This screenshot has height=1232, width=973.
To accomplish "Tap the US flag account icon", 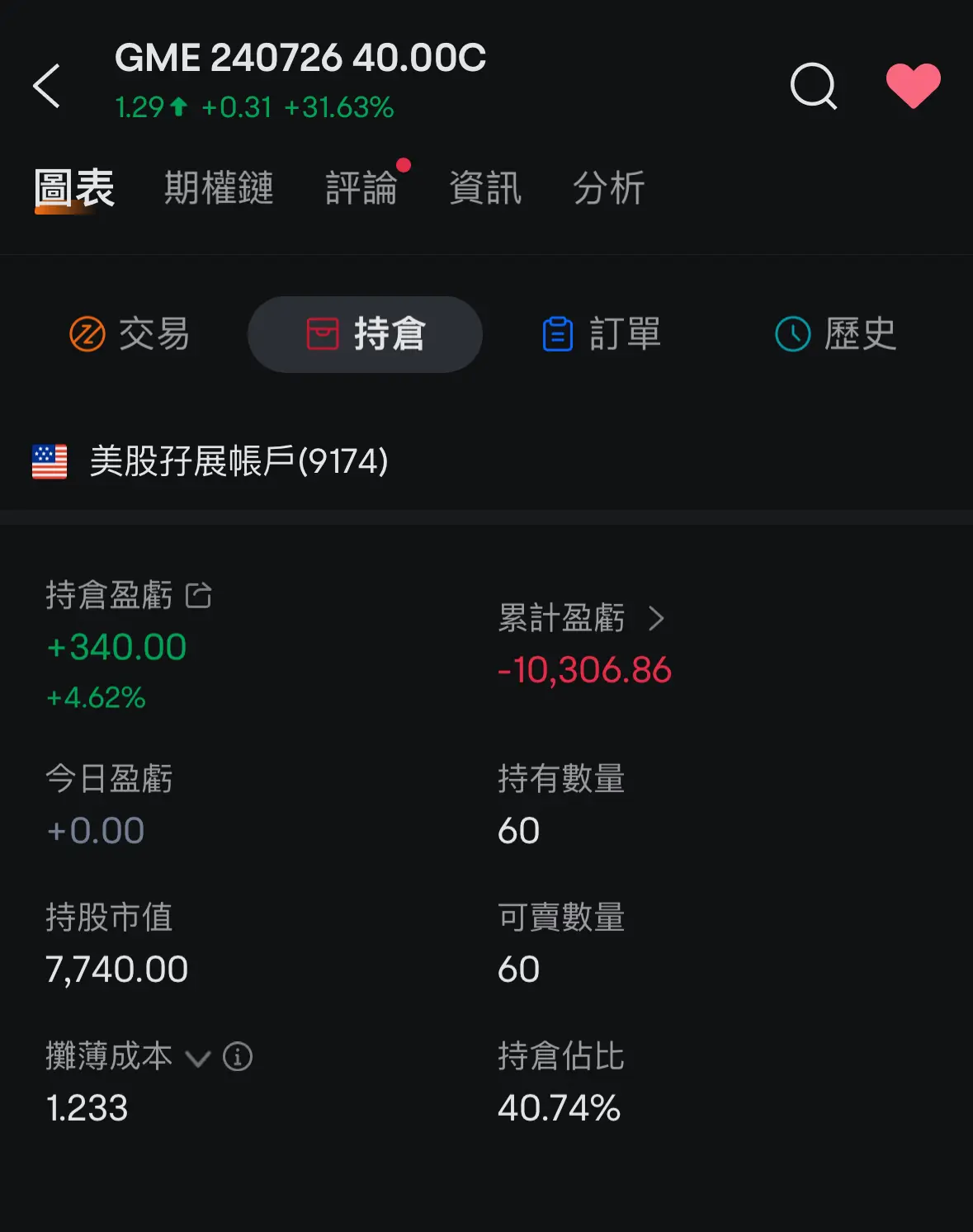I will [50, 461].
